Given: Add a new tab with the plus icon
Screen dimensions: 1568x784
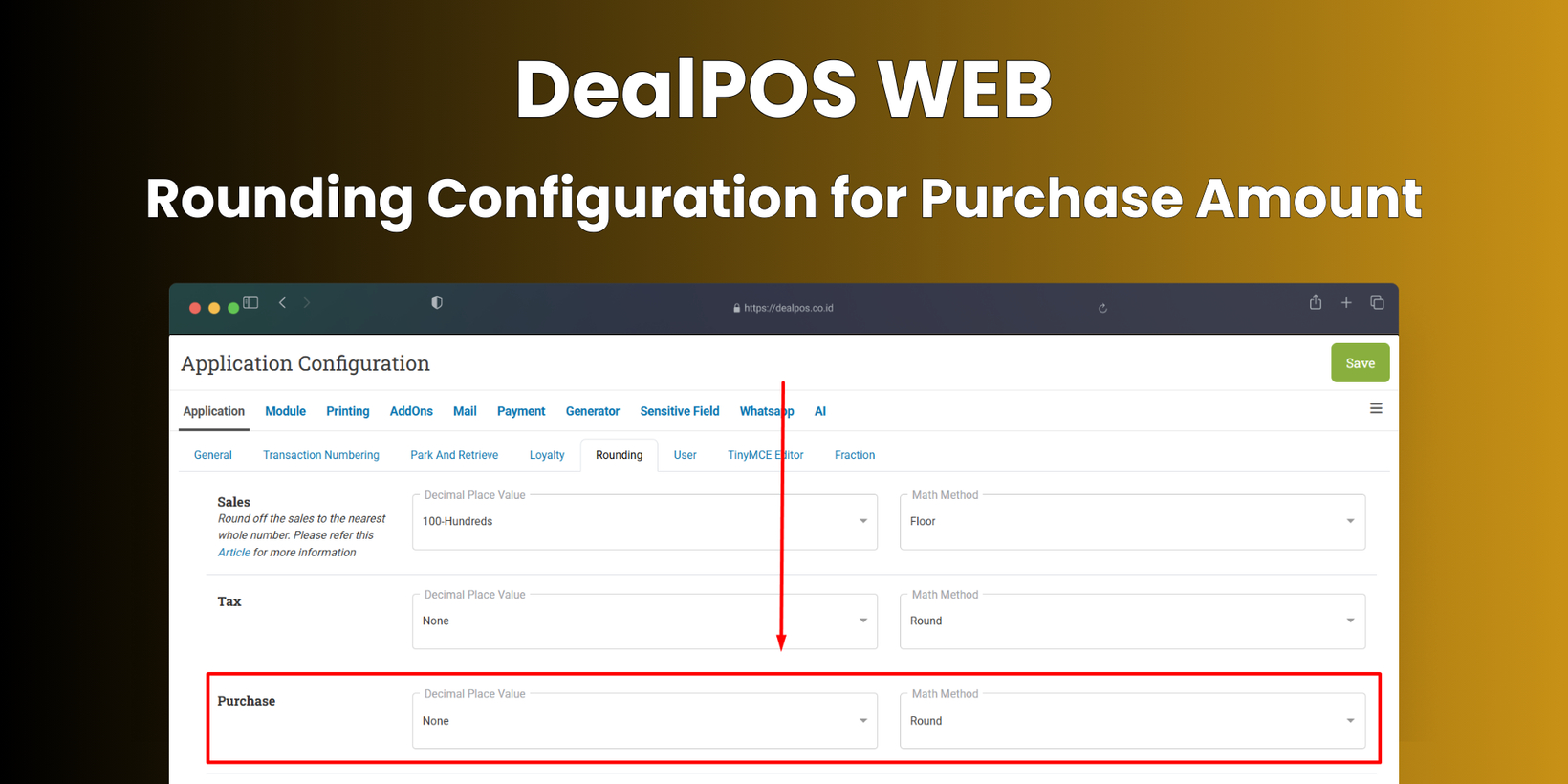Looking at the screenshot, I should [x=1346, y=303].
